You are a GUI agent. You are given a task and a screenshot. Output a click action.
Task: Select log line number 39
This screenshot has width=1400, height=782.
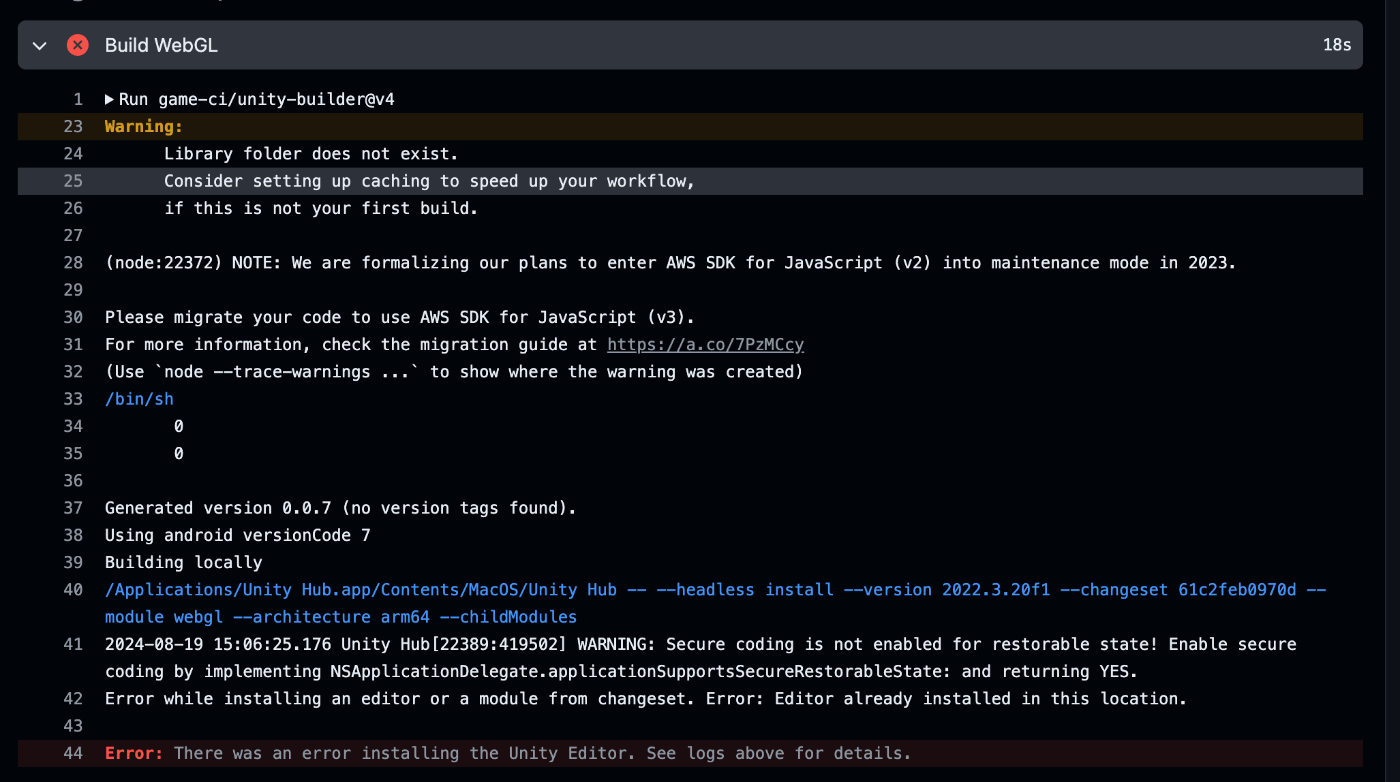click(72, 562)
